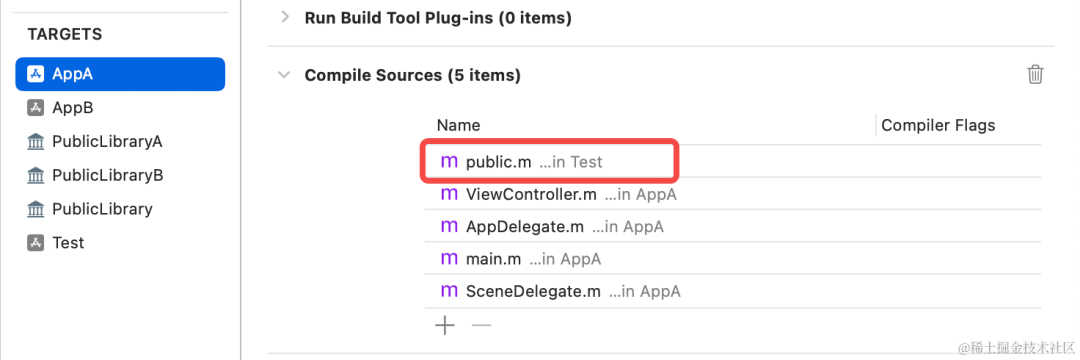Select the Test target

click(x=120, y=243)
